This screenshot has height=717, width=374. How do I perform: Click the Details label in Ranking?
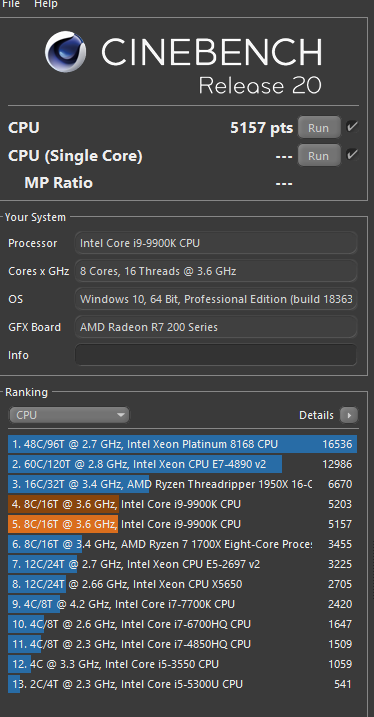(x=316, y=415)
